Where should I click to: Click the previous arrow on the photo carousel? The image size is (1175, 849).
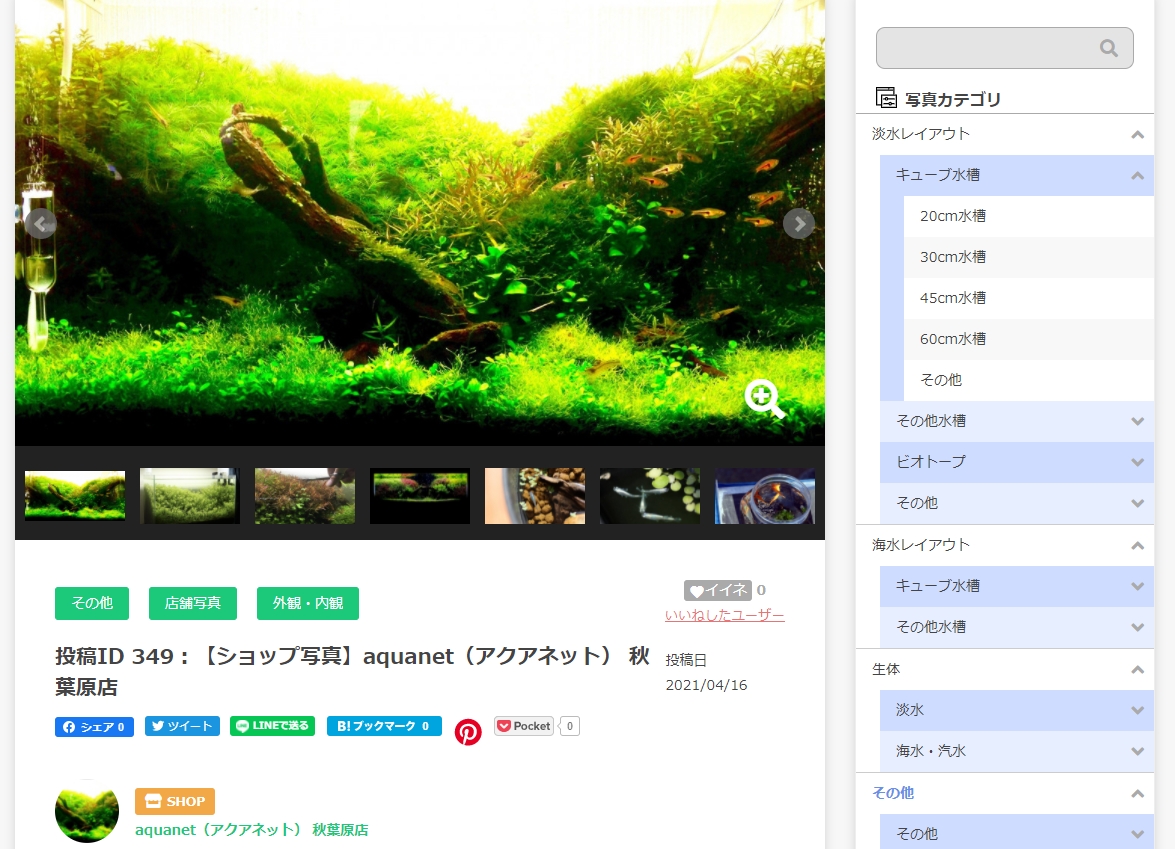coord(41,223)
